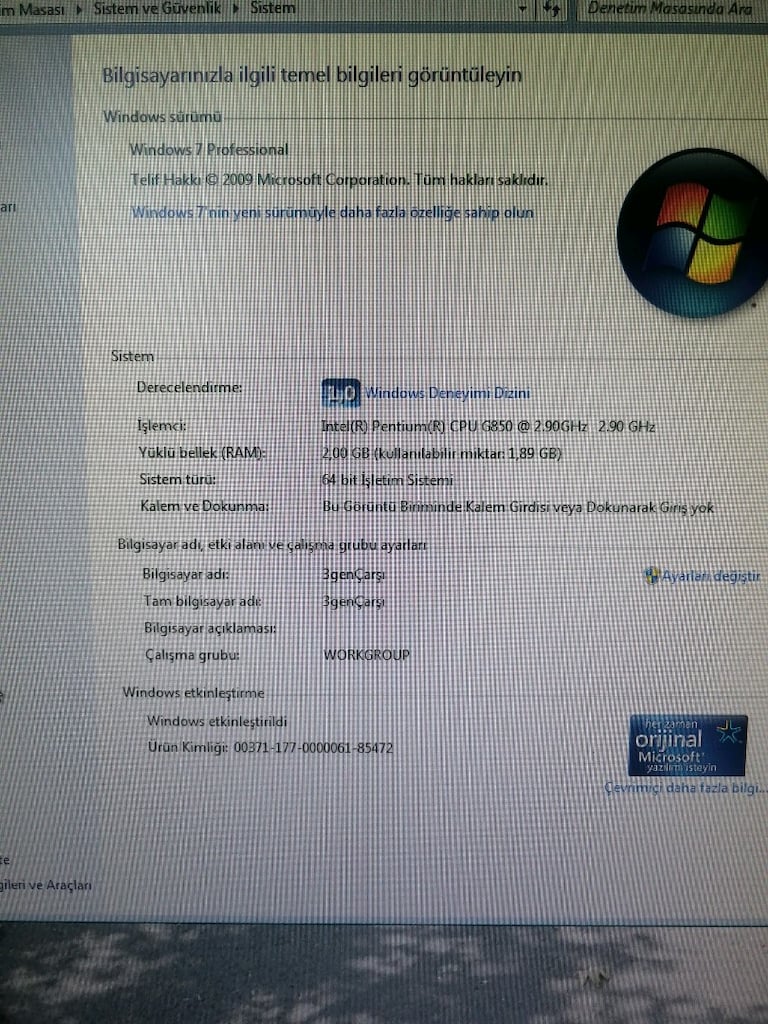Click Denetim Masasında Ara search field

coord(671,9)
